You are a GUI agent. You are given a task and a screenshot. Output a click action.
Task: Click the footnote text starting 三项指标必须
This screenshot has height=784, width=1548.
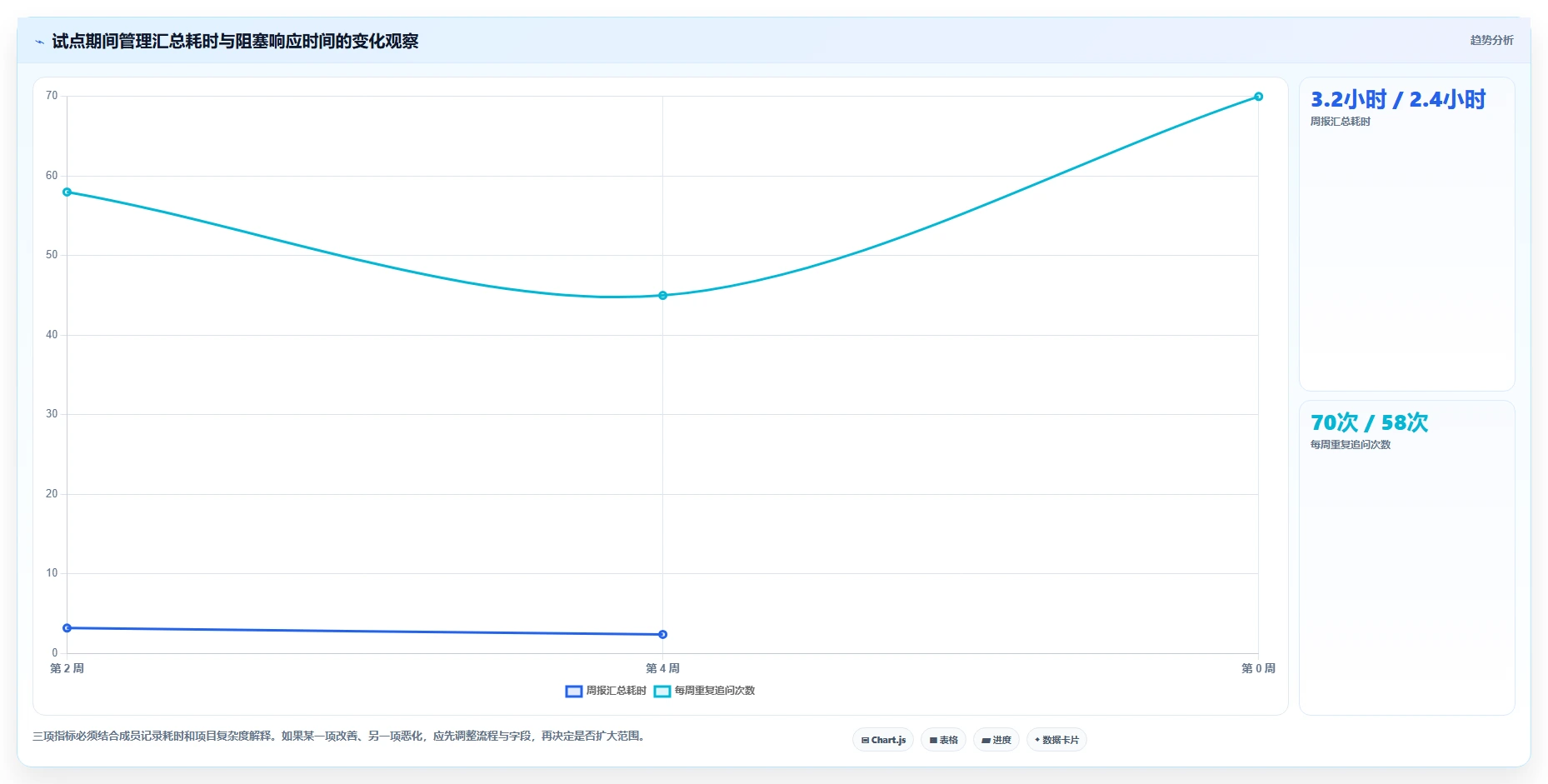(x=340, y=737)
